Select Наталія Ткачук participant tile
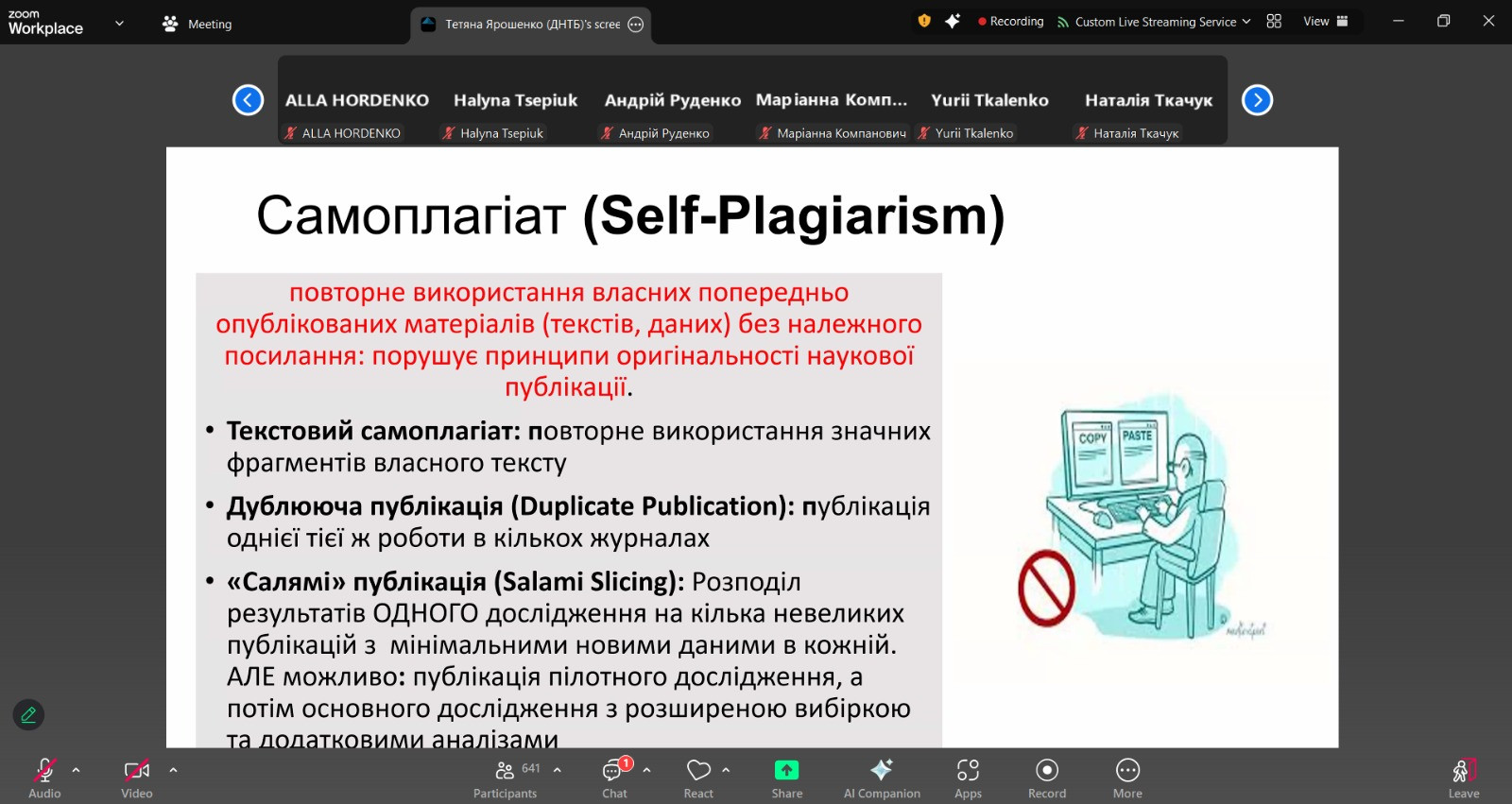This screenshot has width=1512, height=804. [x=1148, y=100]
